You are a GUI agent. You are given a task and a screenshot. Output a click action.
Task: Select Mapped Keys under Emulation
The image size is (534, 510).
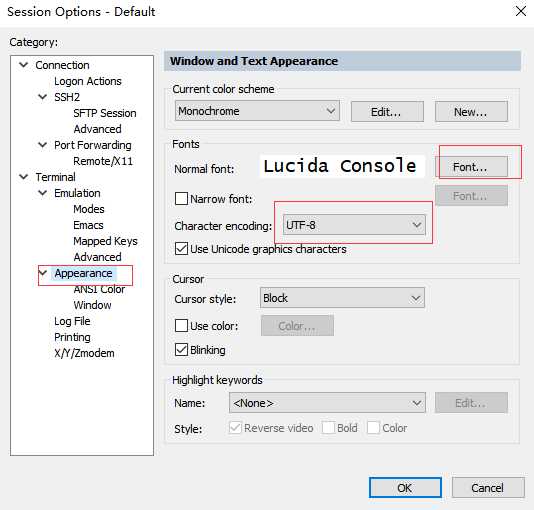click(x=105, y=241)
